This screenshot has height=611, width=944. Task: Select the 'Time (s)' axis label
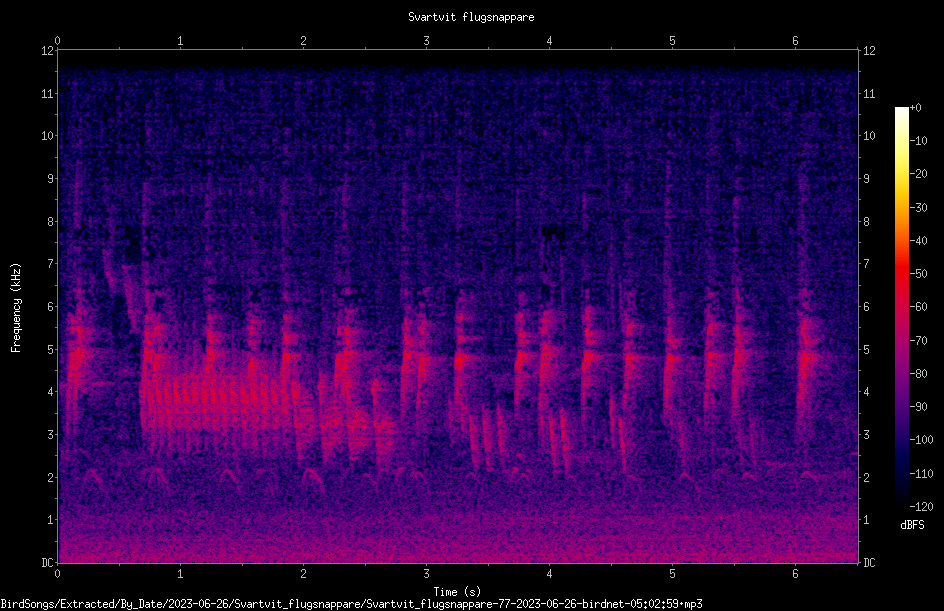[457, 592]
